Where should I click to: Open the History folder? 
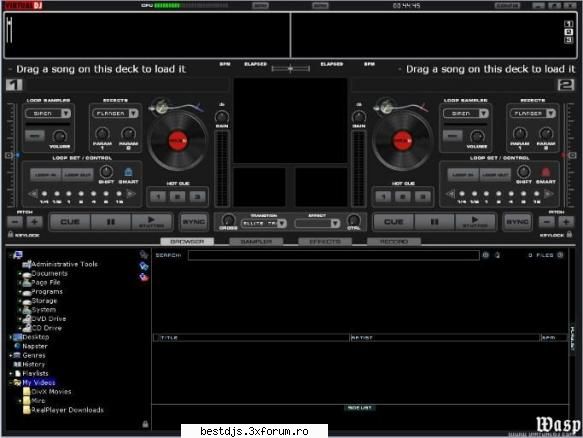(33, 364)
